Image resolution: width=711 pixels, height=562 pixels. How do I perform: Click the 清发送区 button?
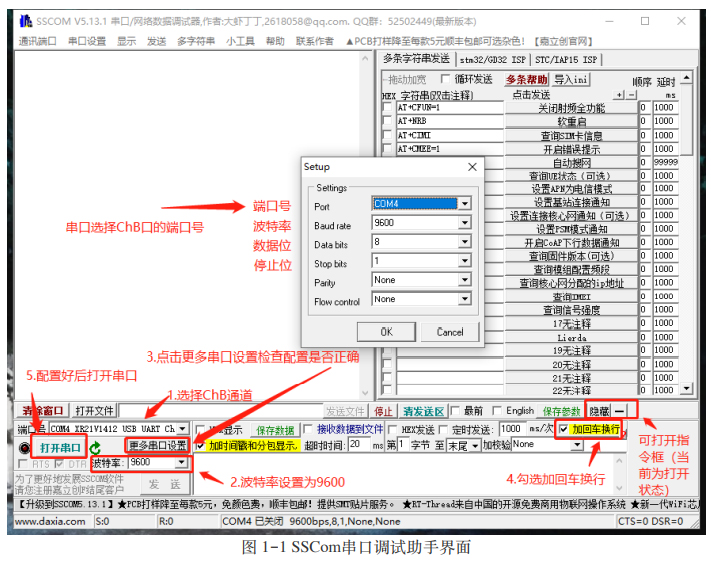tap(424, 411)
